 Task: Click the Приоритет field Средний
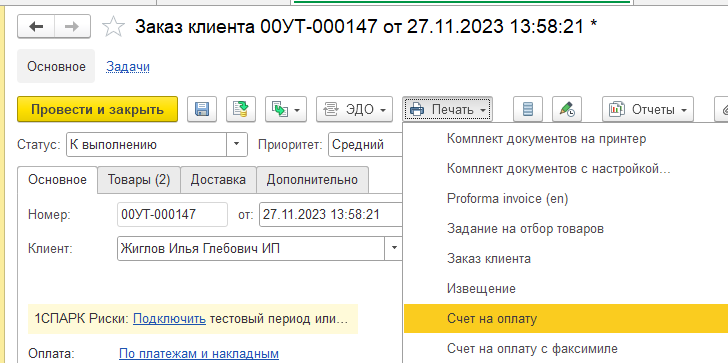pyautogui.click(x=366, y=144)
